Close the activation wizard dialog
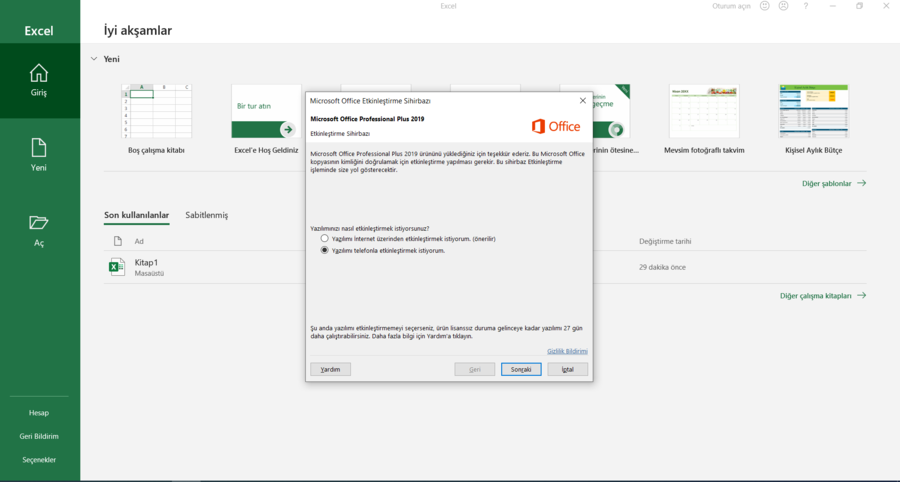The image size is (900, 482). (583, 100)
